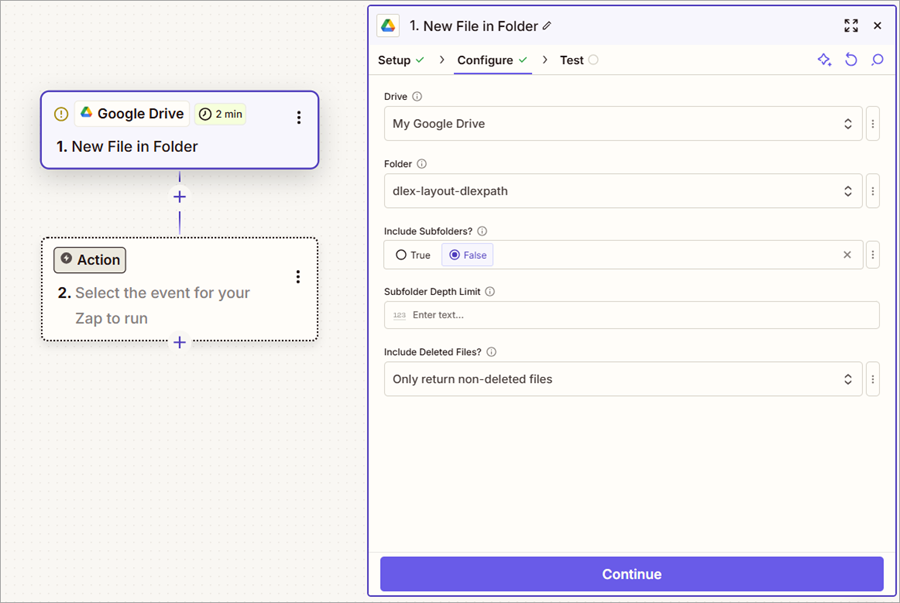Open three-dot menu on Action step
This screenshot has height=603, width=900.
(x=298, y=277)
